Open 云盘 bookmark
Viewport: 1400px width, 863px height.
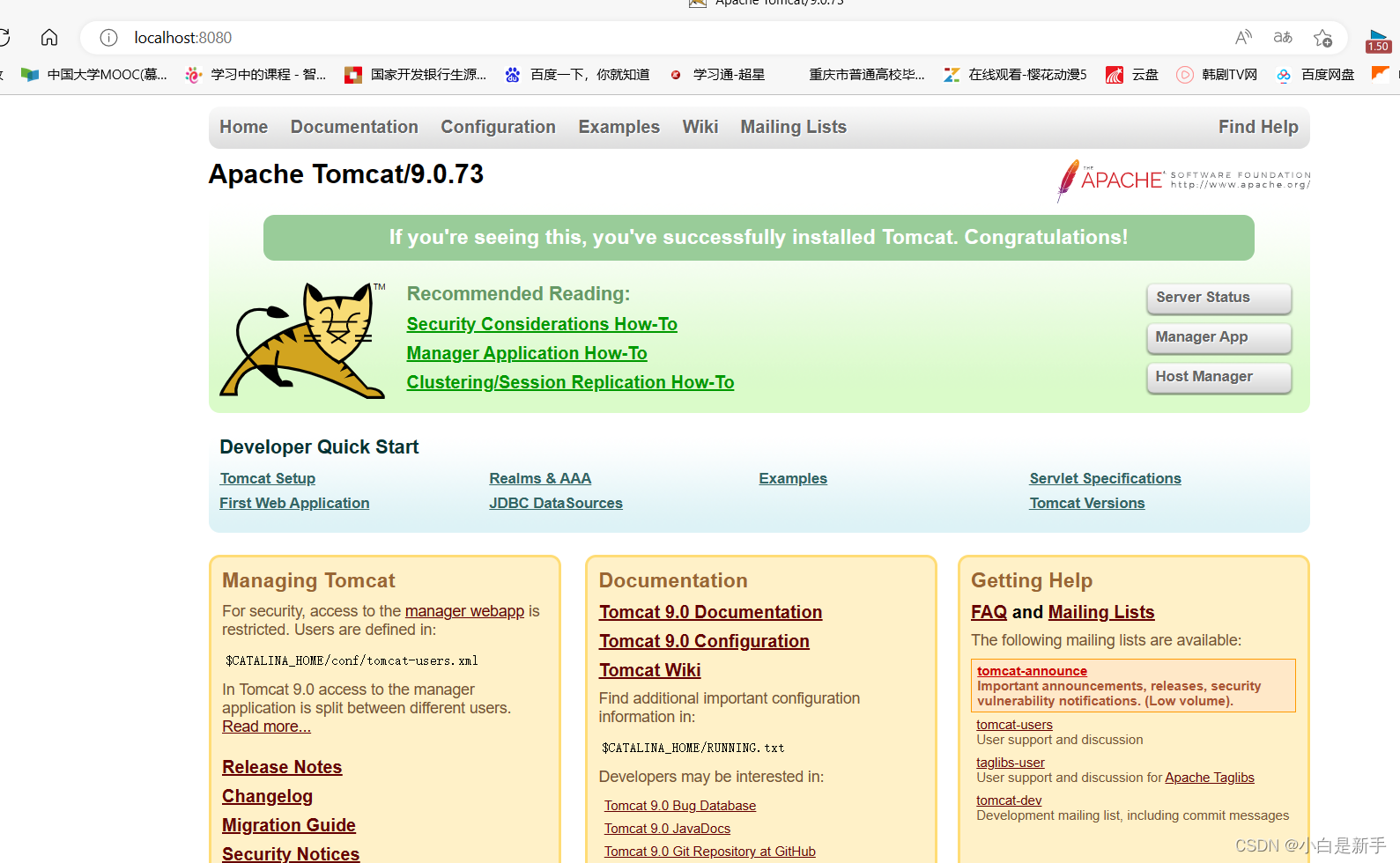coord(1132,75)
